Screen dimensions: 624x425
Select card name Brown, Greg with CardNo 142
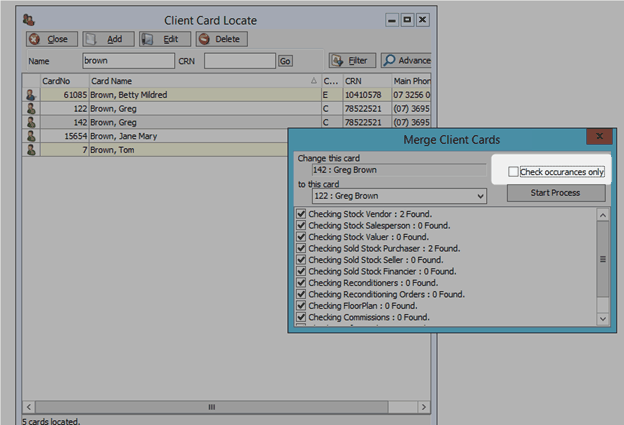pyautogui.click(x=205, y=122)
